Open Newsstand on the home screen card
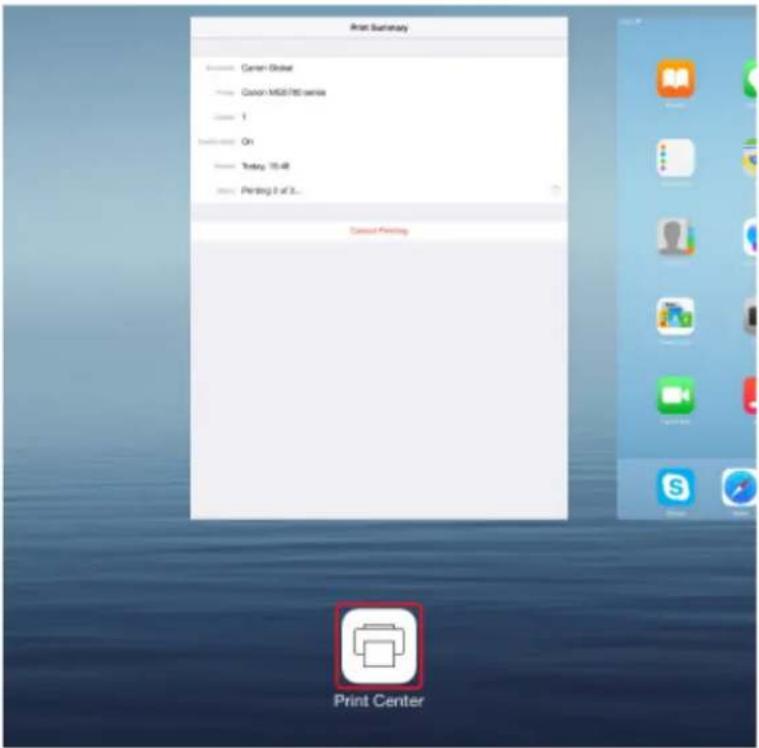Image resolution: width=759 pixels, height=748 pixels. pyautogui.click(x=676, y=316)
